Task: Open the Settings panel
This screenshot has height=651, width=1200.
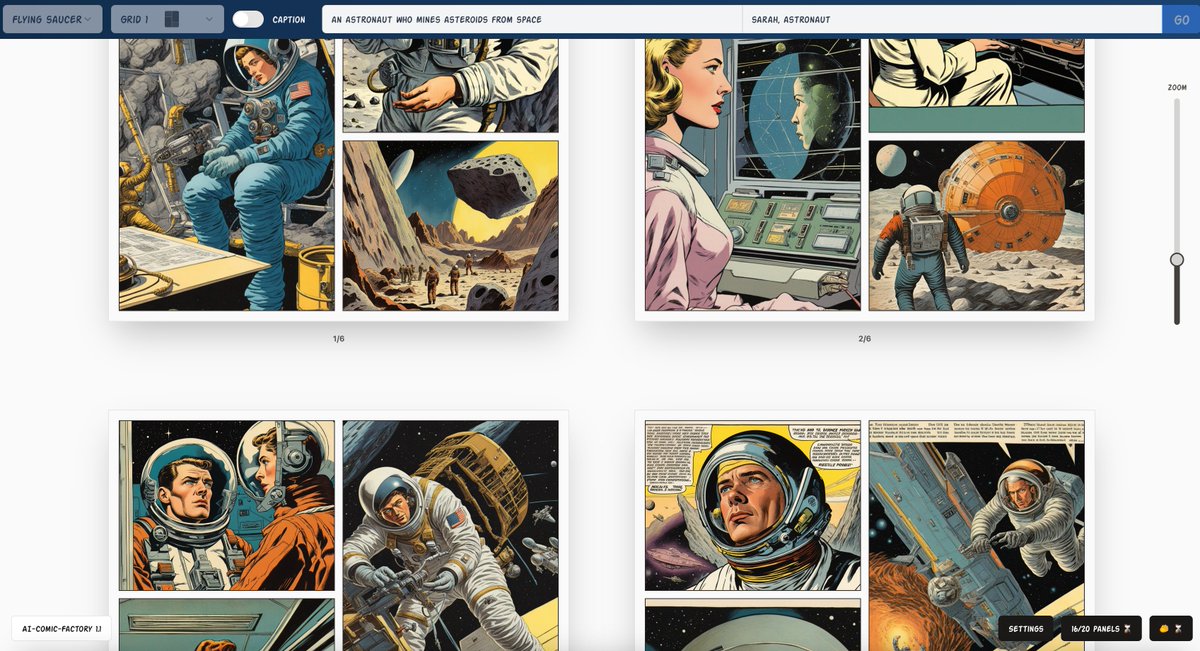Action: pyautogui.click(x=1025, y=629)
